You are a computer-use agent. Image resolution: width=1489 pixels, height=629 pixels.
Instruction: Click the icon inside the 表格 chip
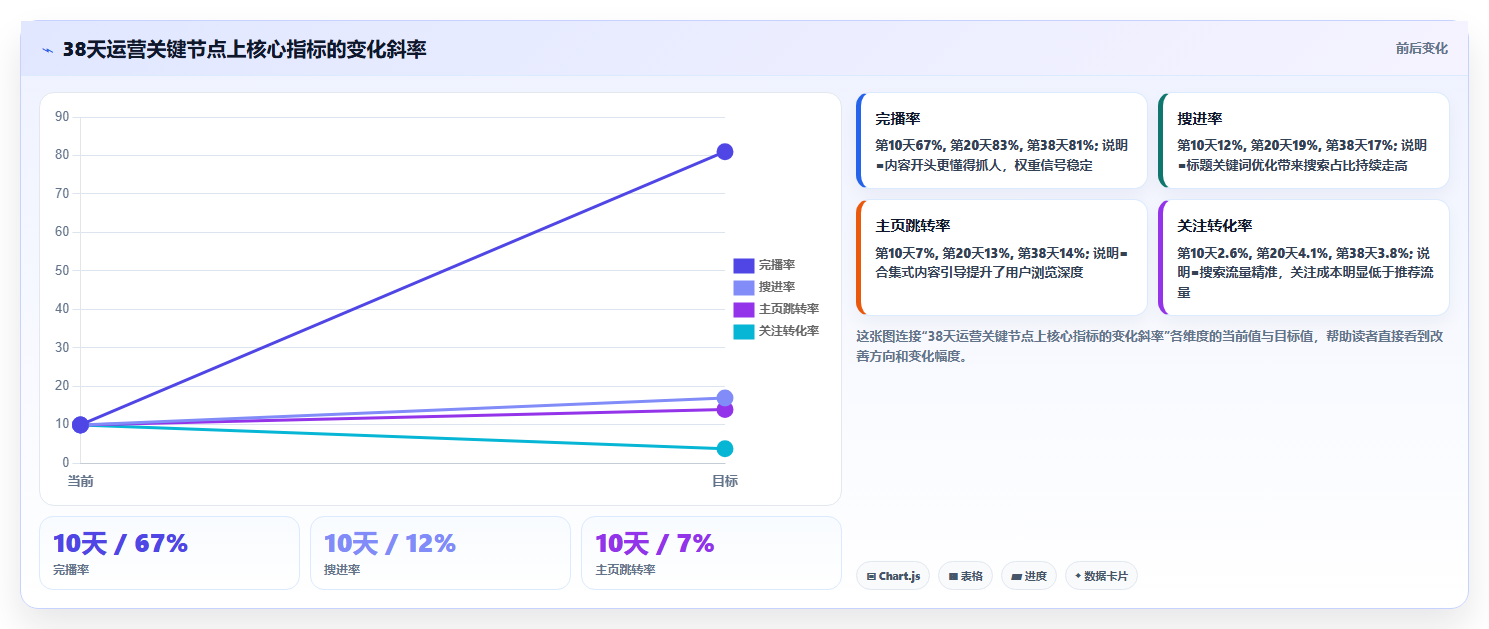coord(953,577)
